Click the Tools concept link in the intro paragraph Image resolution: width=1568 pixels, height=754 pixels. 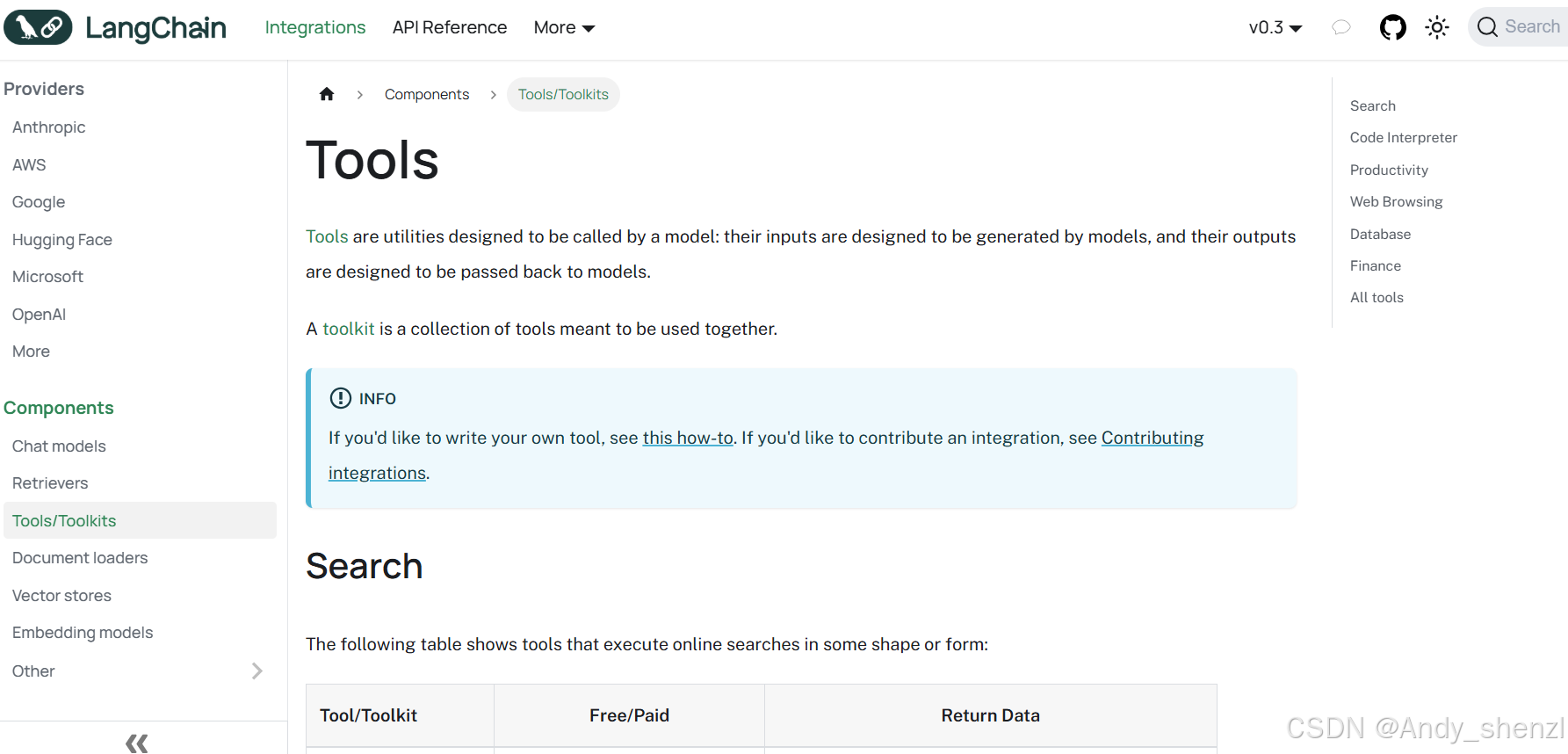tap(327, 236)
